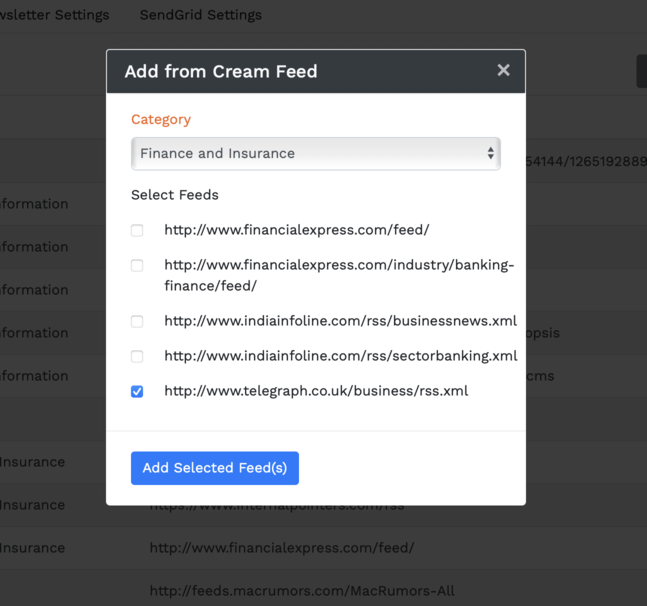Open the Category dropdown
The width and height of the screenshot is (647, 606).
(x=315, y=154)
